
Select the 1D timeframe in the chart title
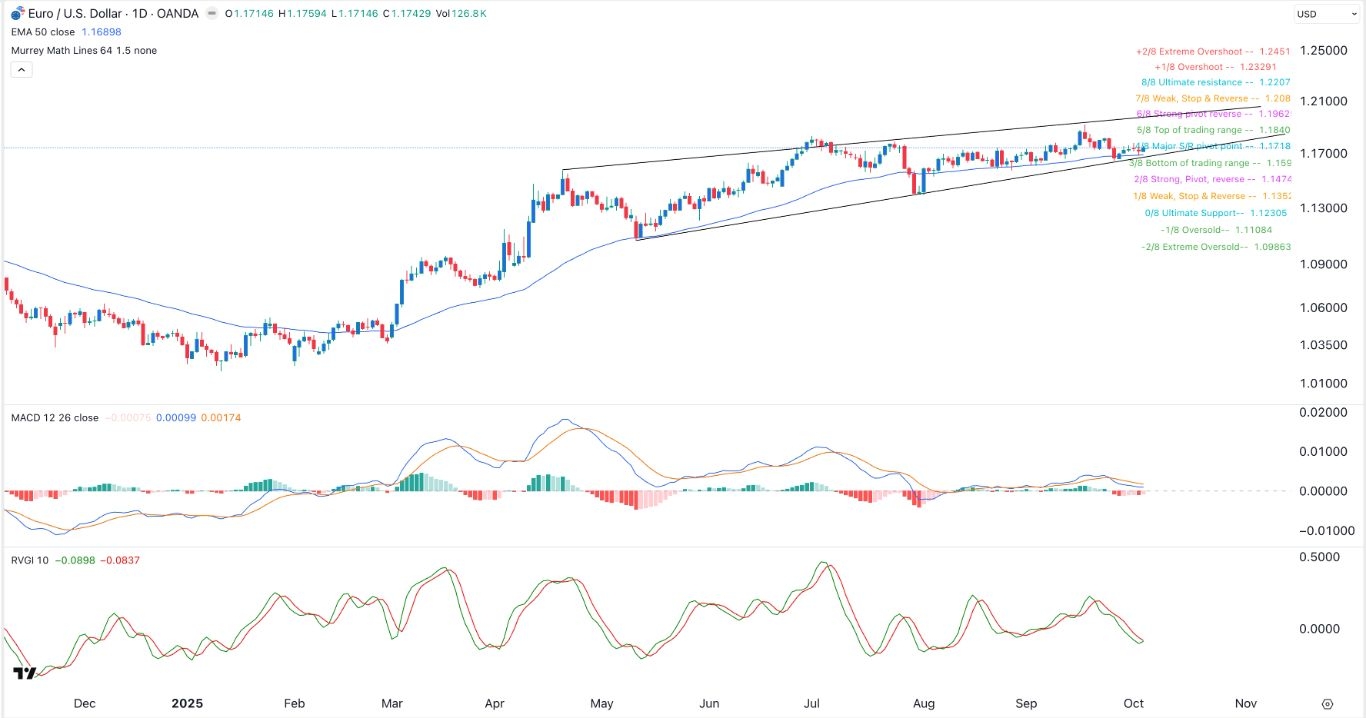tap(139, 13)
